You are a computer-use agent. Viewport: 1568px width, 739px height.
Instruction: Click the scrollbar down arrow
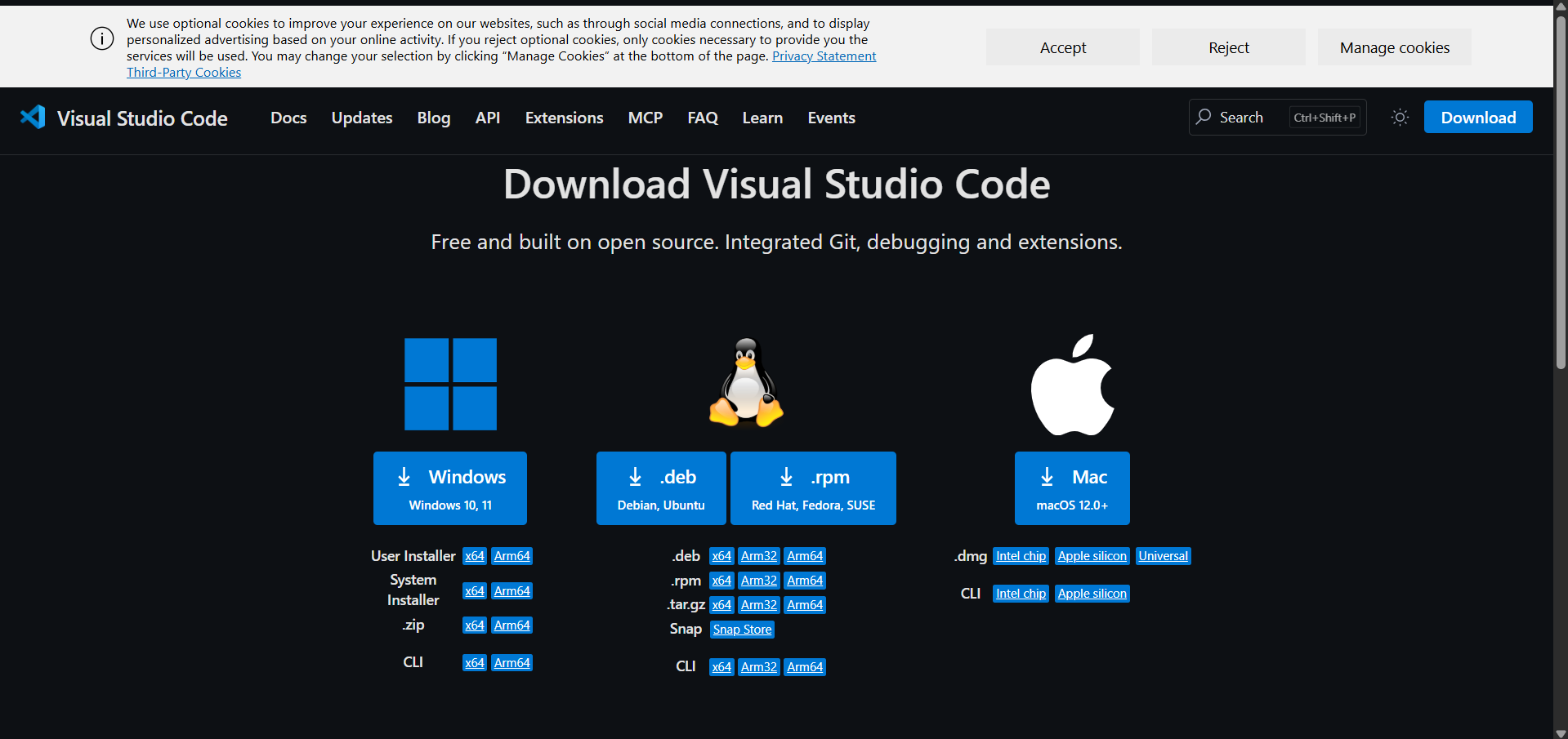(1561, 732)
